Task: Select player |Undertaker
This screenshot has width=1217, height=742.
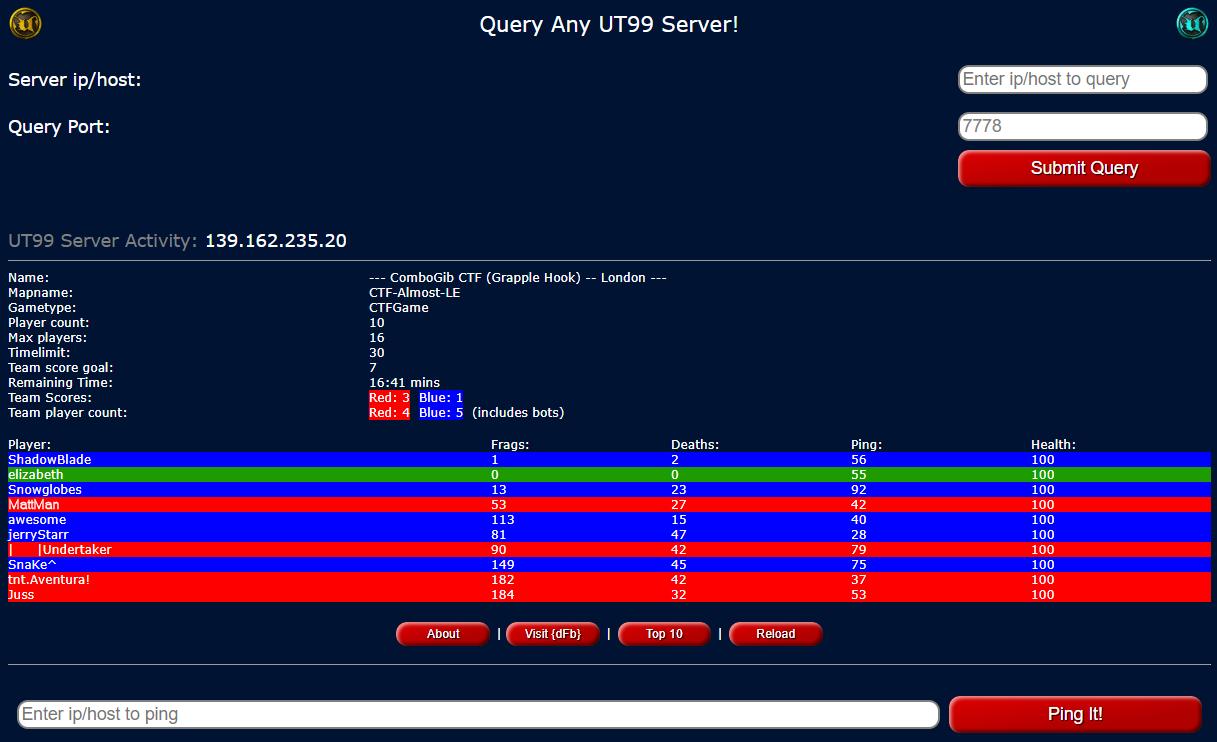Action: click(x=60, y=550)
